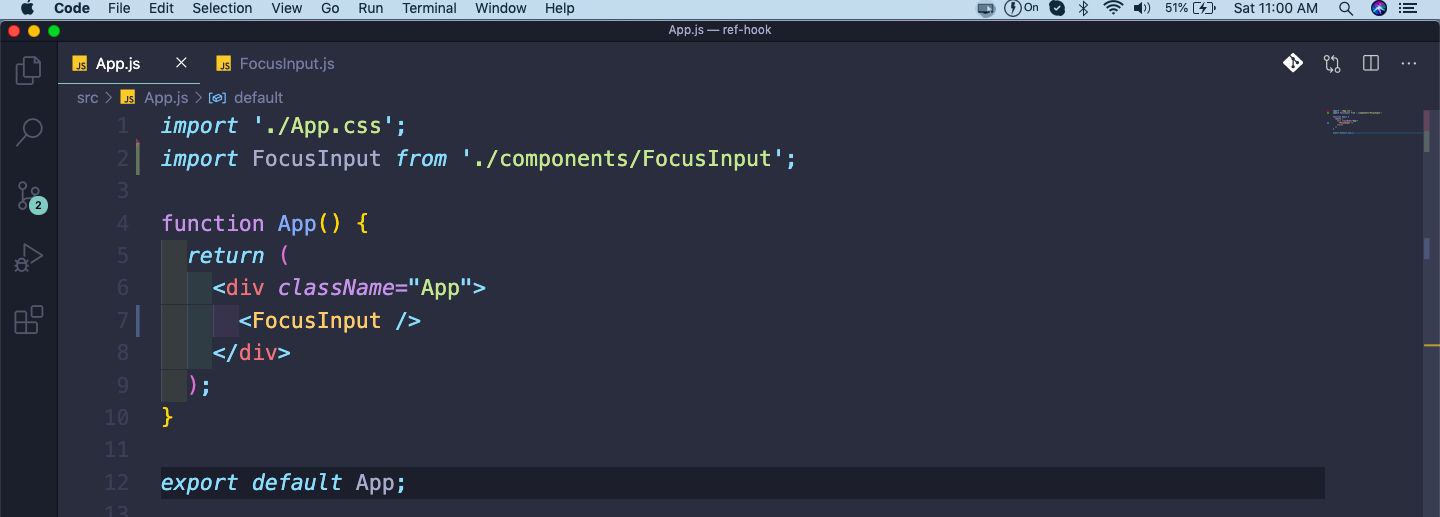Click the className attribute on line 6

tap(336, 288)
